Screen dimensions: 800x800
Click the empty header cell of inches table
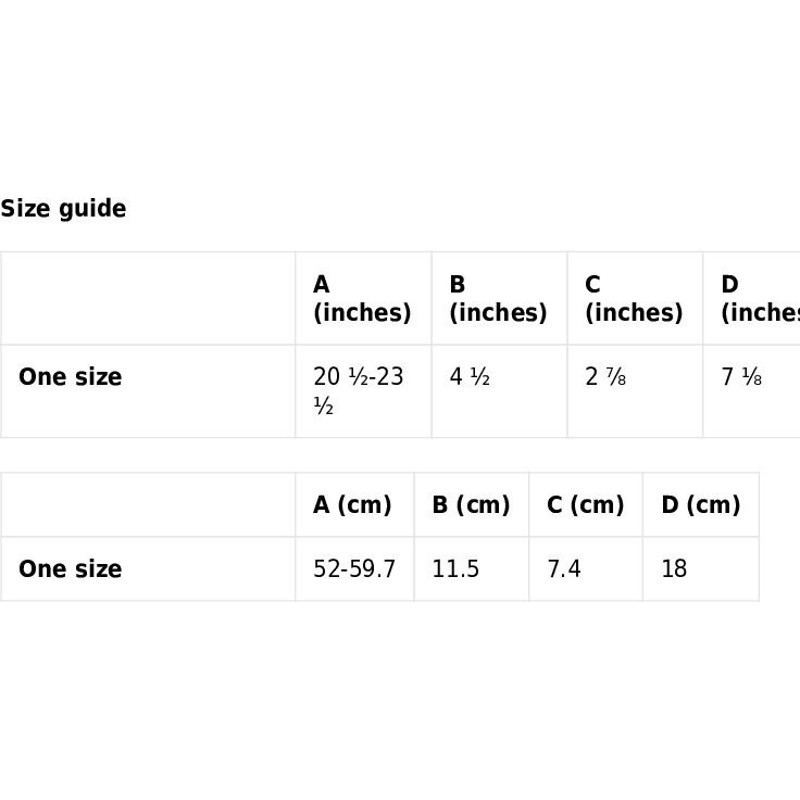click(x=148, y=298)
